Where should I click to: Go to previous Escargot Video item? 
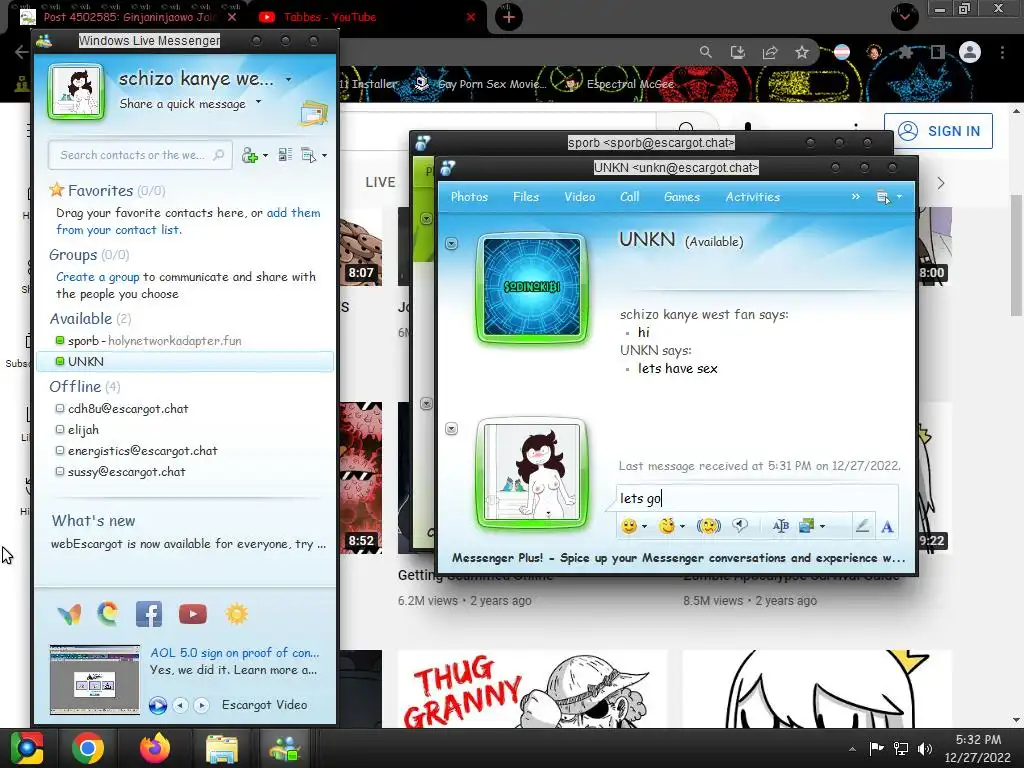tap(180, 705)
